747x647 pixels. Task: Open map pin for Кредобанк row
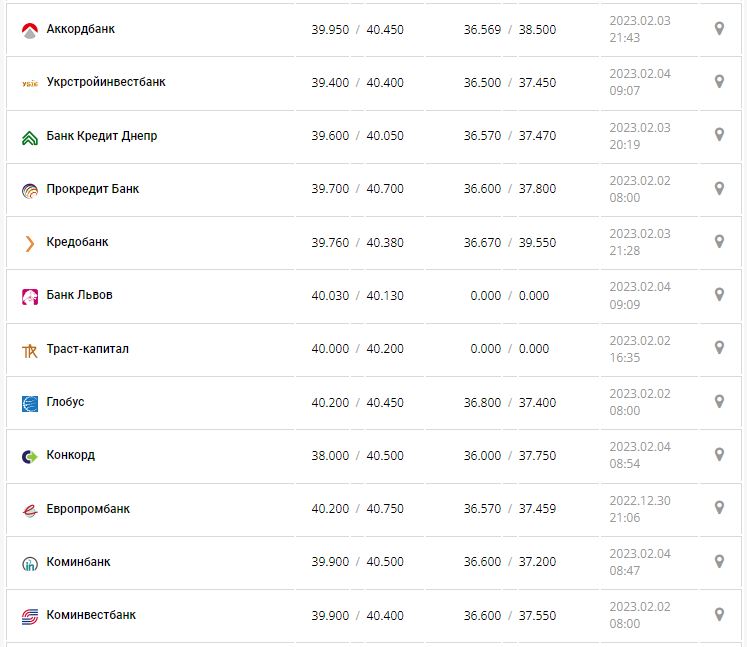[x=718, y=242]
